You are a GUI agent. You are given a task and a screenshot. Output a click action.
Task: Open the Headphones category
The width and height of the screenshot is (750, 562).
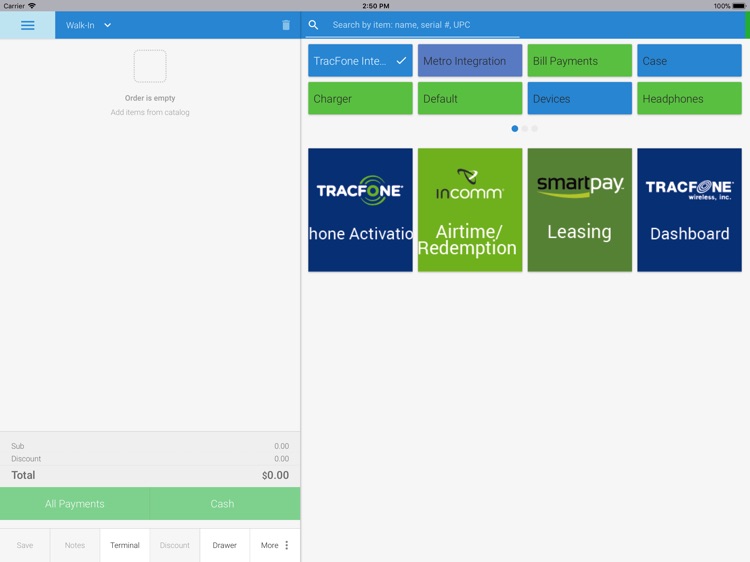tap(689, 99)
